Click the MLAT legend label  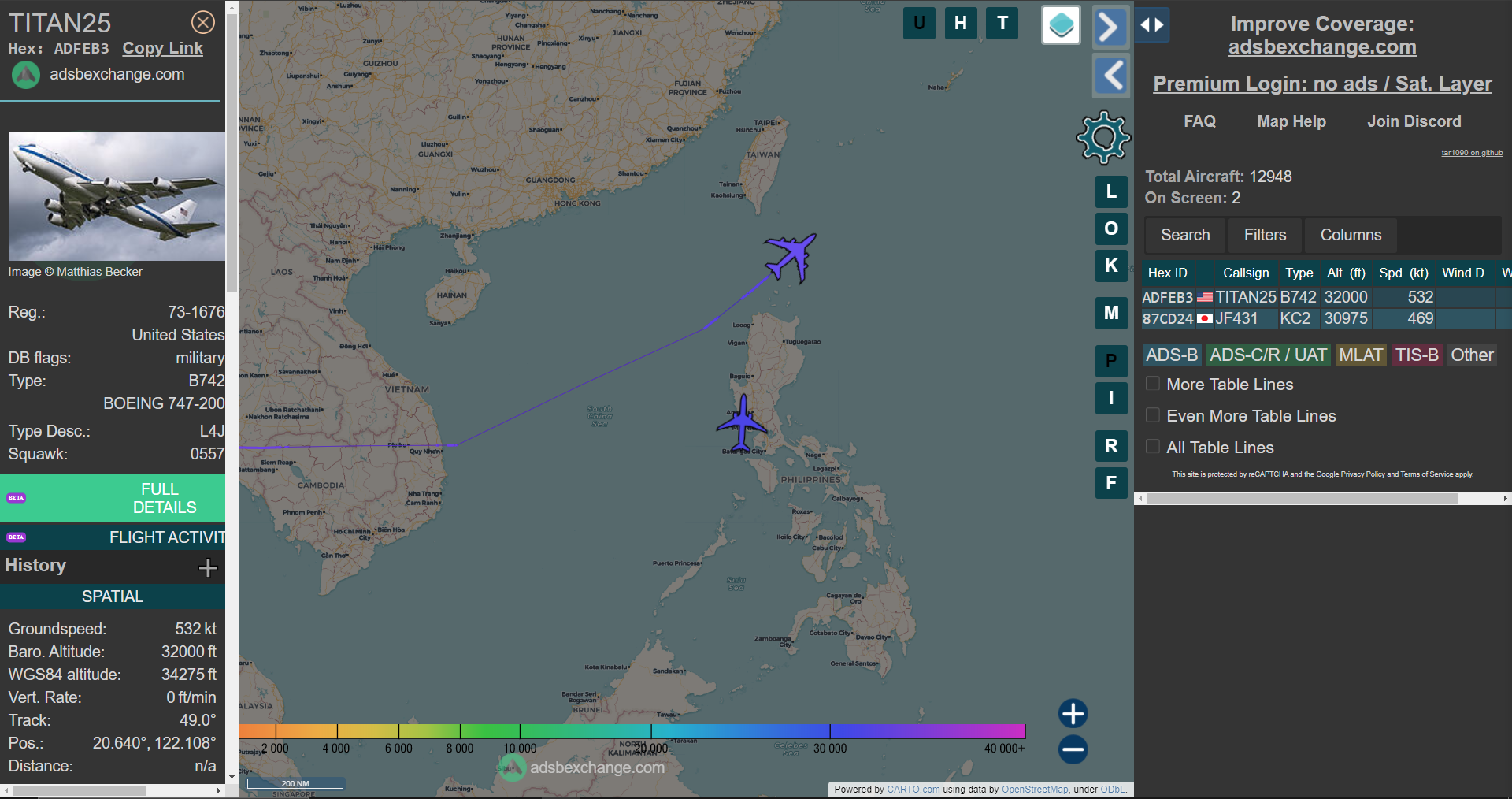(1361, 355)
